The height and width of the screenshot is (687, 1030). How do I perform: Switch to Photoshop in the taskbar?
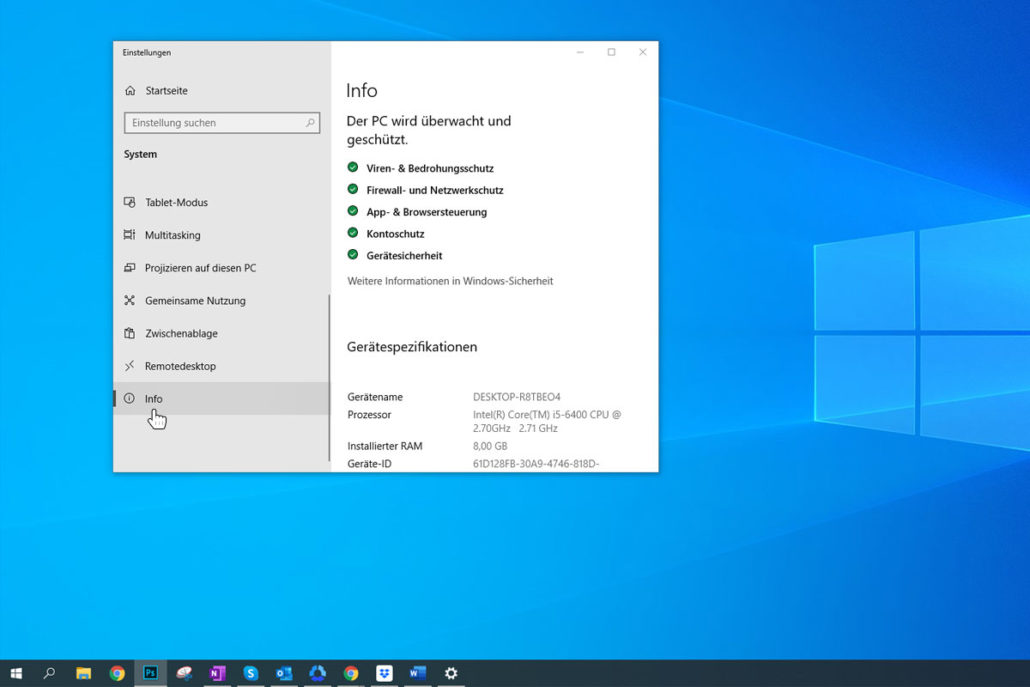tap(150, 673)
